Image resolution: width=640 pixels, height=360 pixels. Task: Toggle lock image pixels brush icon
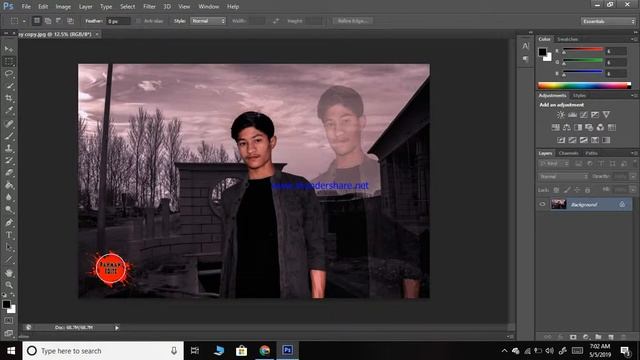[x=567, y=190]
